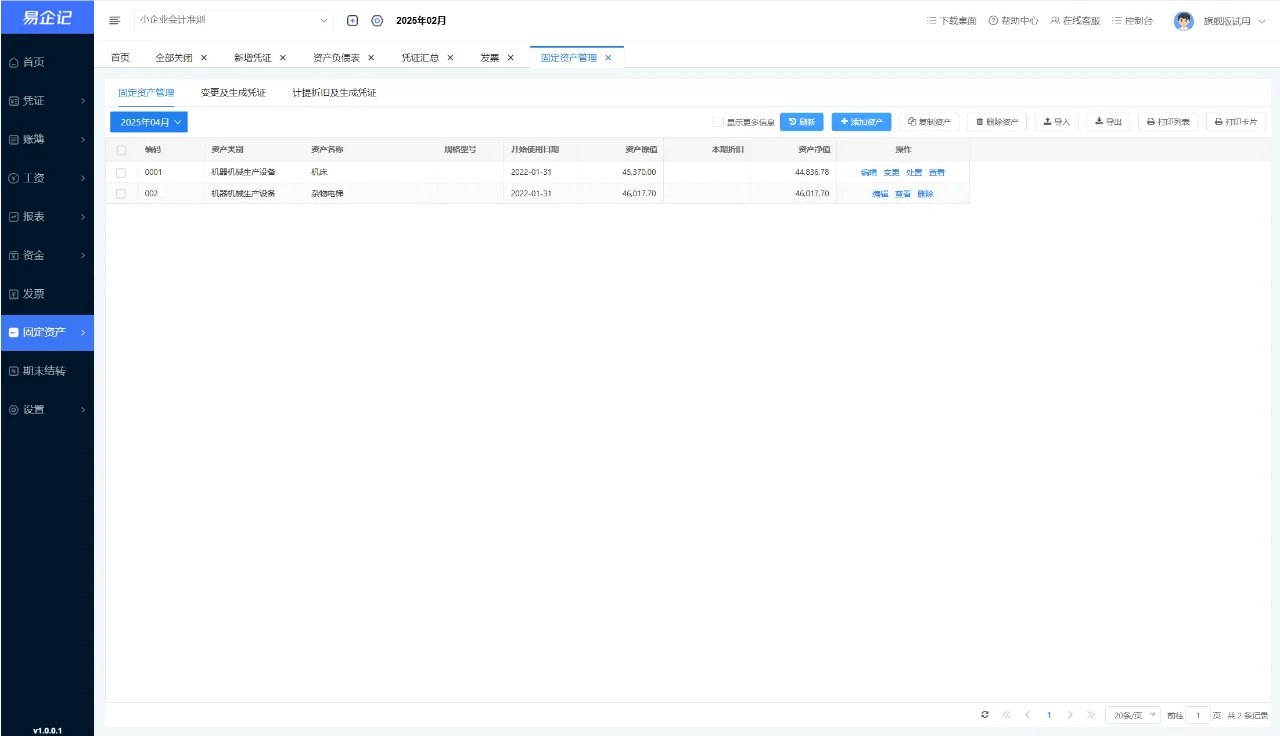1280x736 pixels.
Task: Click the 刷新 refresh button
Action: [x=802, y=122]
